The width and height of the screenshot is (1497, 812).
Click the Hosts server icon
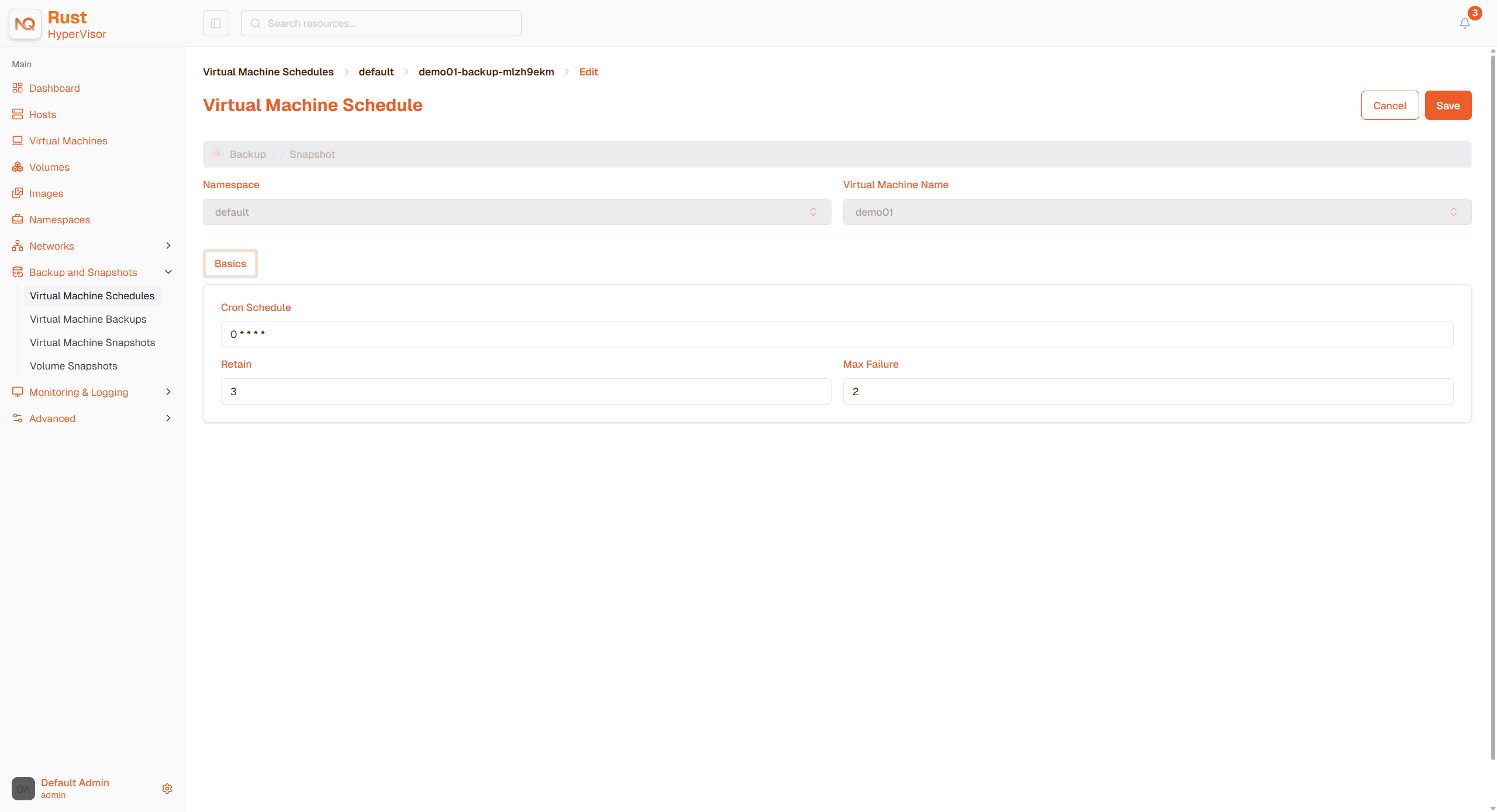click(18, 115)
